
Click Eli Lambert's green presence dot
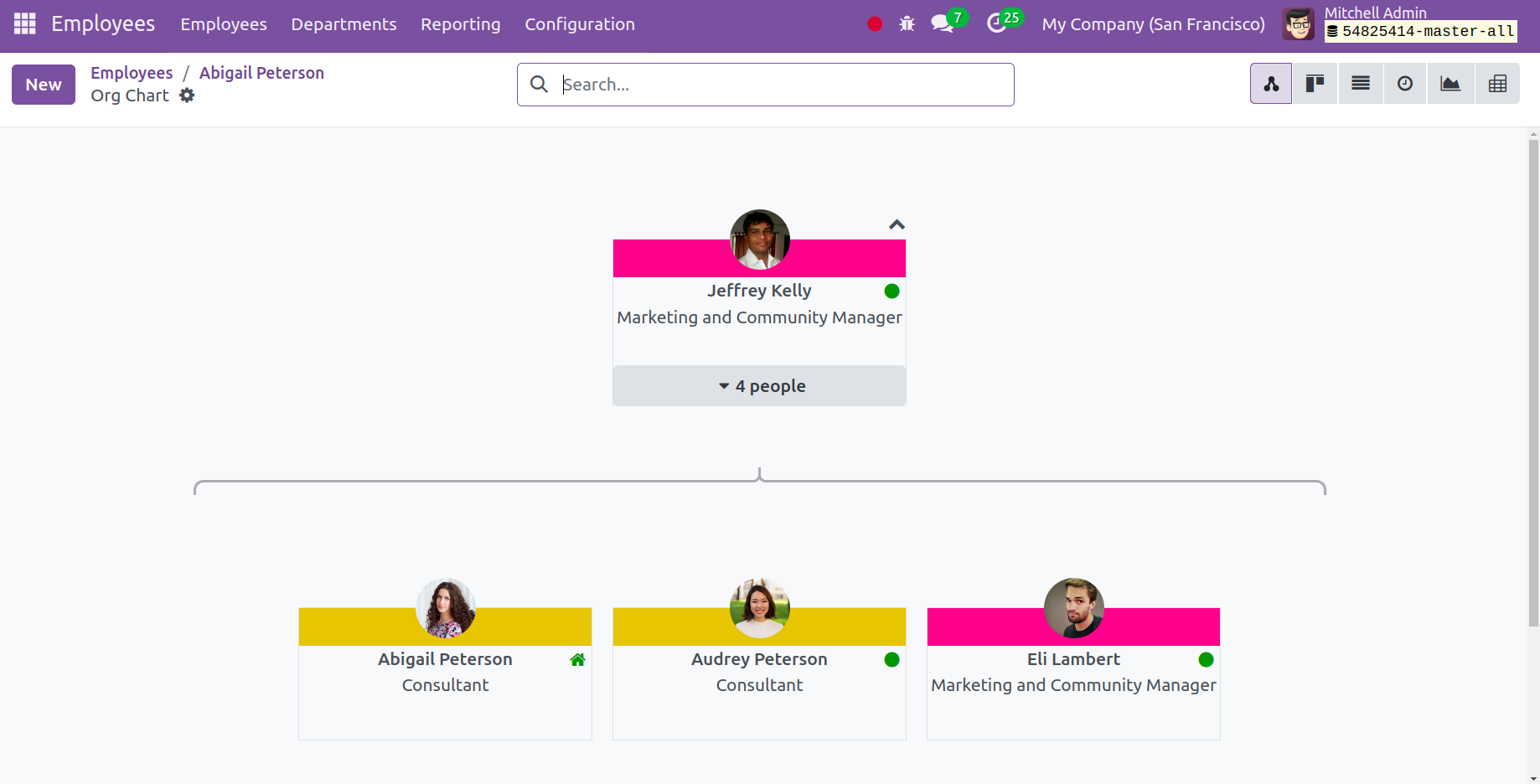coord(1206,659)
